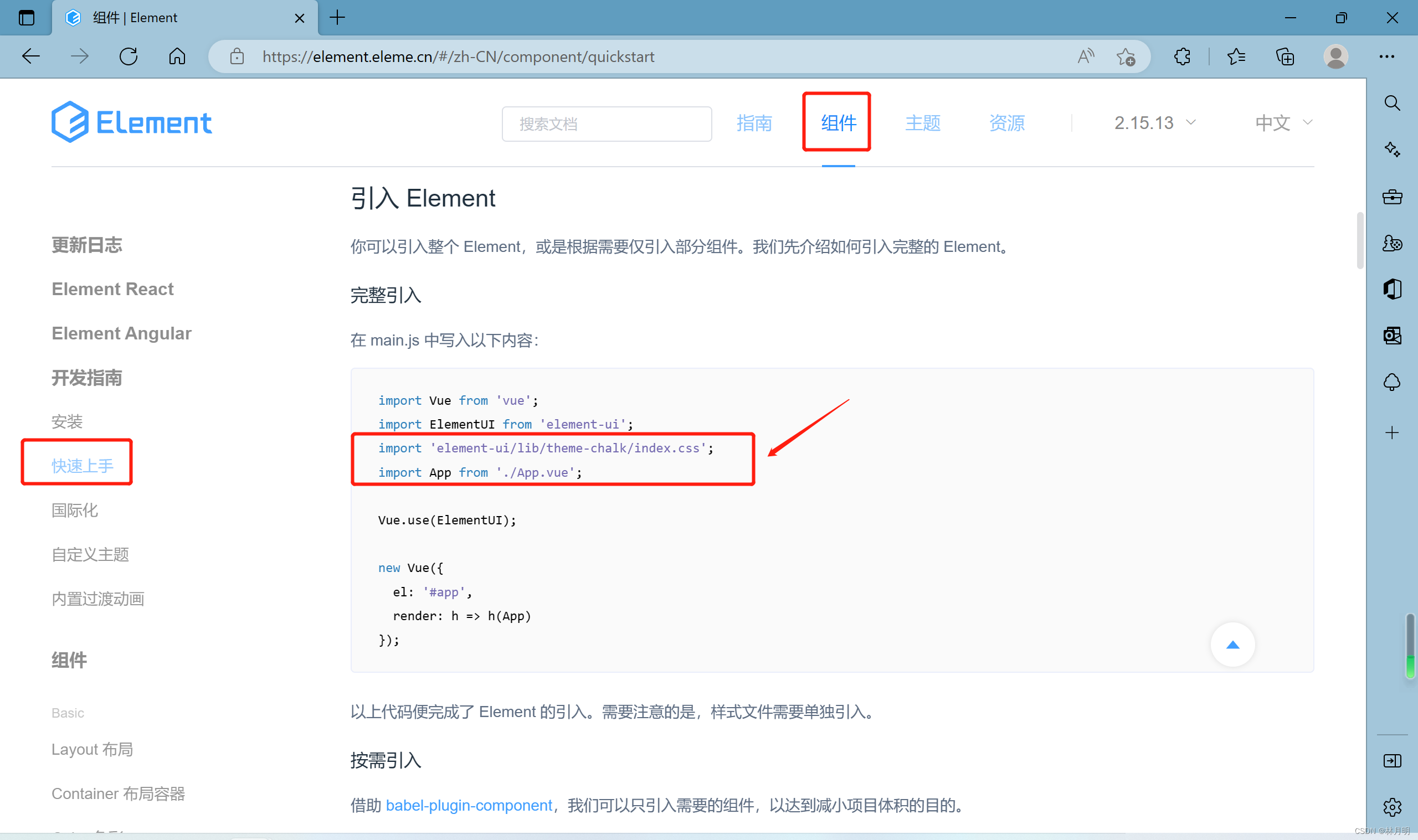The image size is (1418, 840).
Task: Add a new sidebar app
Action: [1392, 432]
